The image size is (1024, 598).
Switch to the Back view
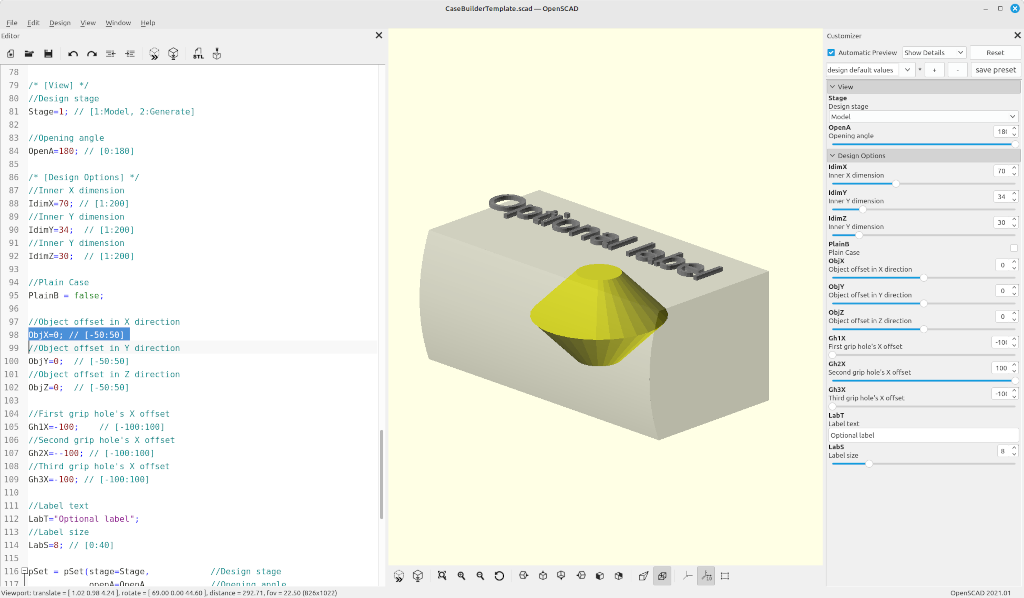tap(618, 576)
